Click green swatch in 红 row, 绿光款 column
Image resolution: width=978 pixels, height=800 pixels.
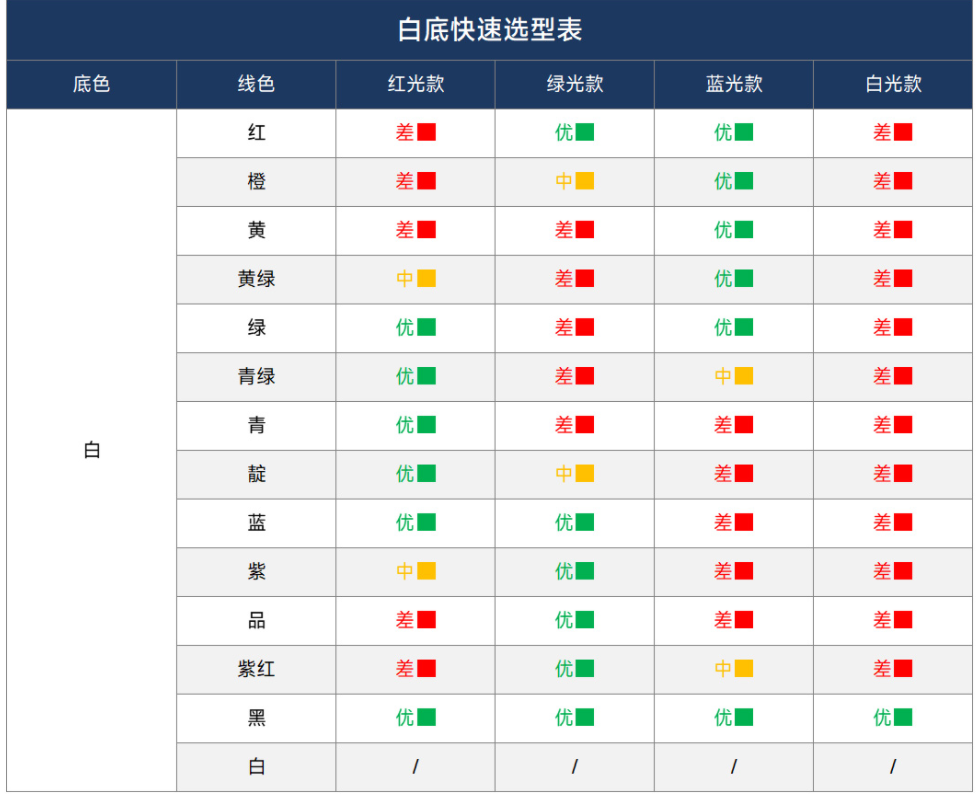coord(585,132)
